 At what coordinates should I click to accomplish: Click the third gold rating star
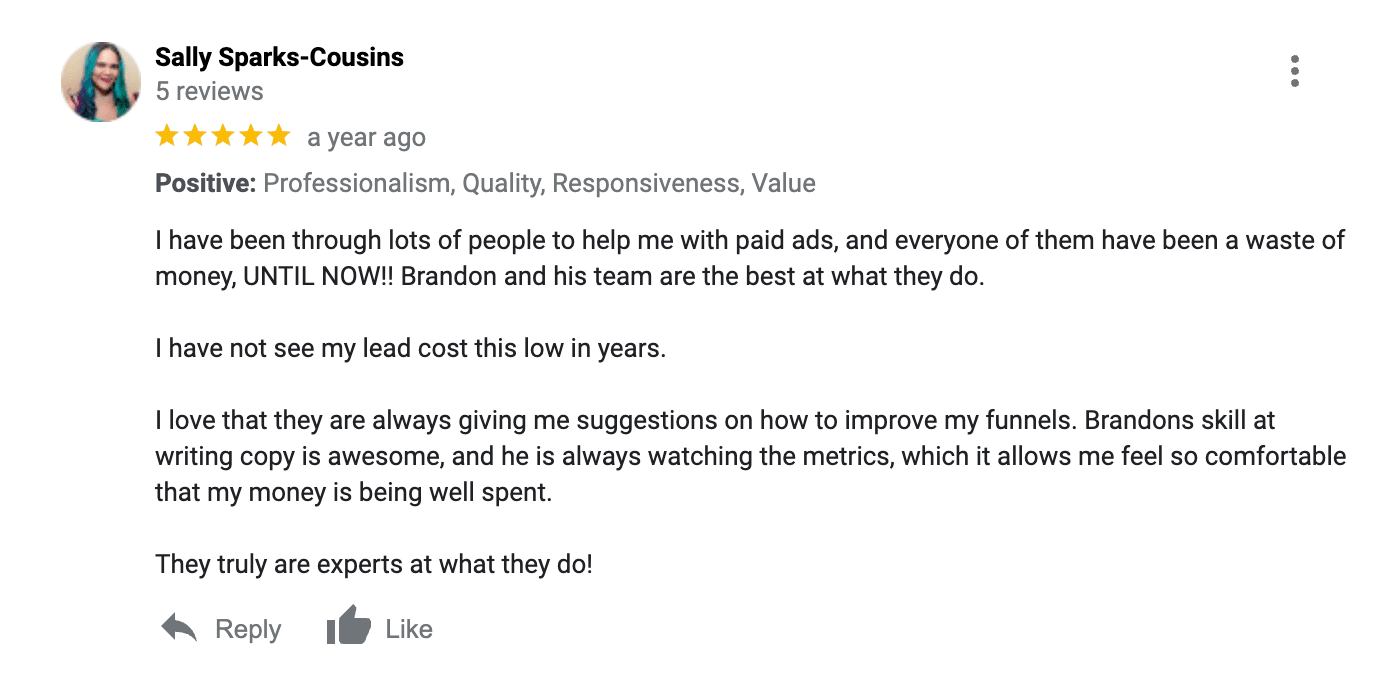223,136
